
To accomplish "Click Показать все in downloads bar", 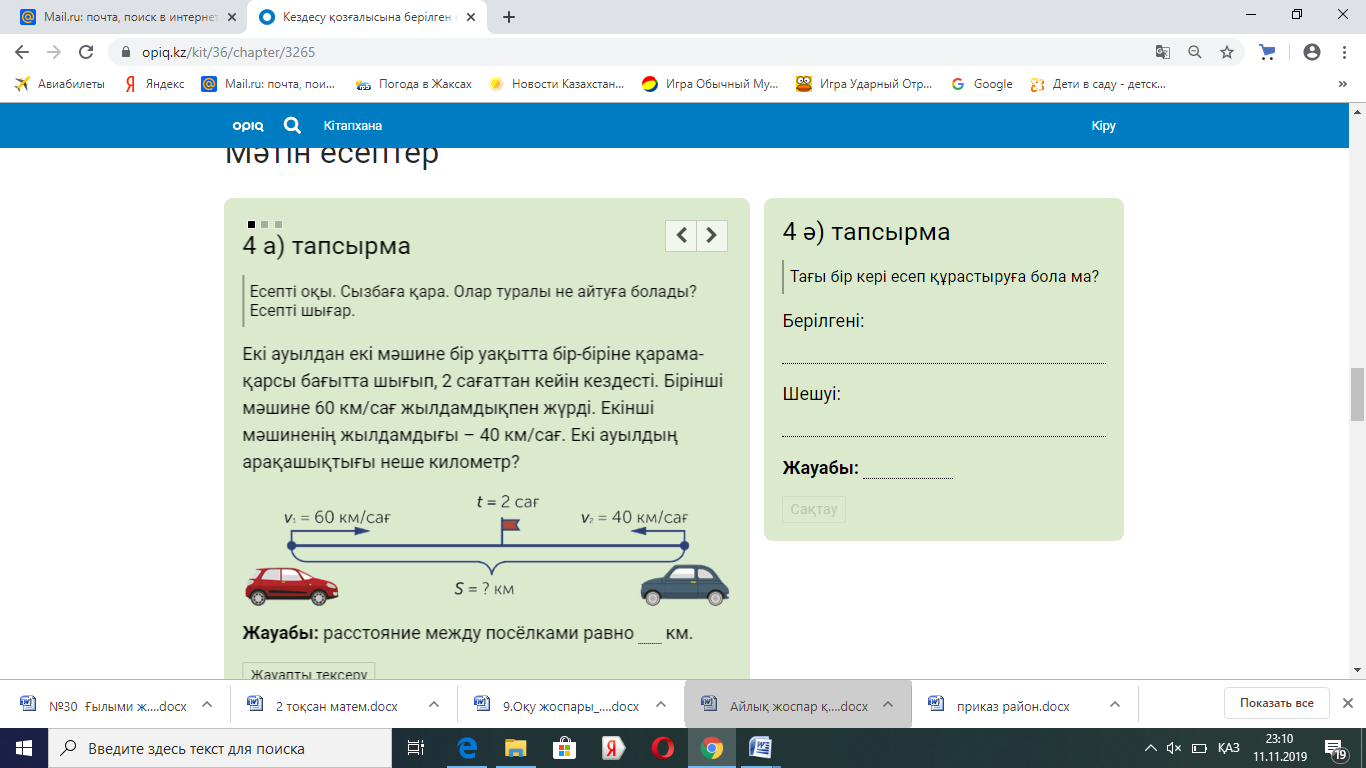I will pos(1276,703).
